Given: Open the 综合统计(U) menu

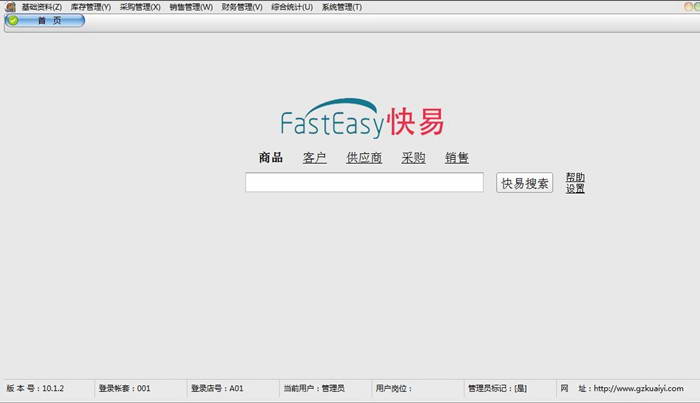Looking at the screenshot, I should 292,7.
